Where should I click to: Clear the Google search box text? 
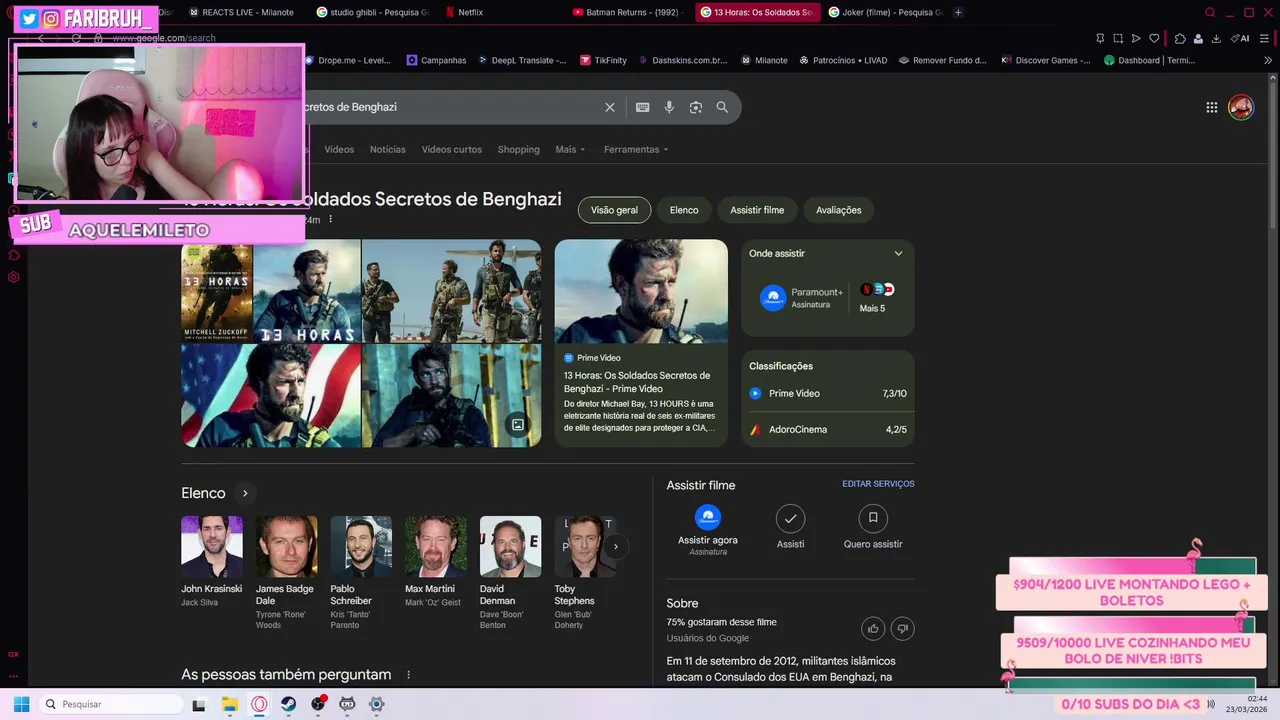pos(610,107)
